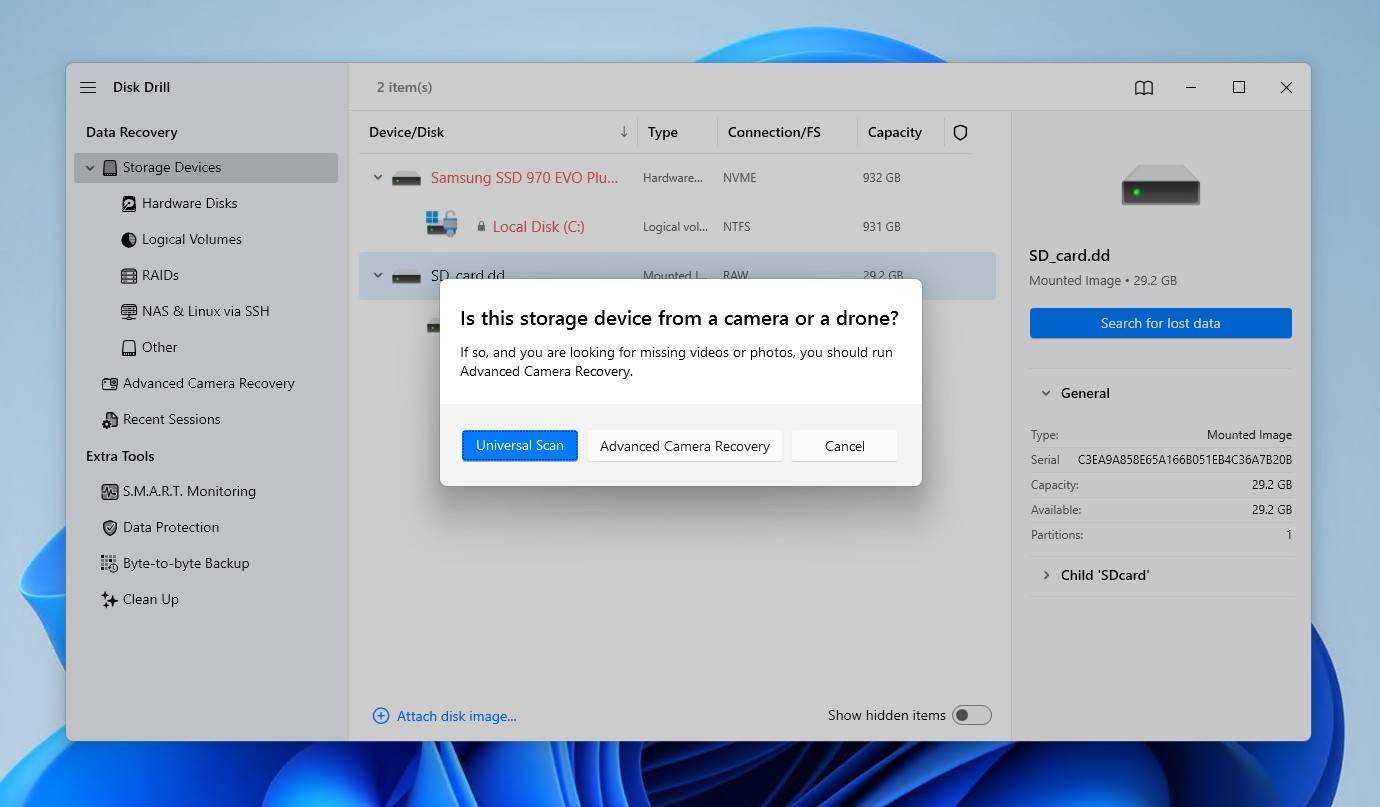The image size is (1380, 807).
Task: Open Byte-to-byte Backup tool
Action: click(186, 564)
